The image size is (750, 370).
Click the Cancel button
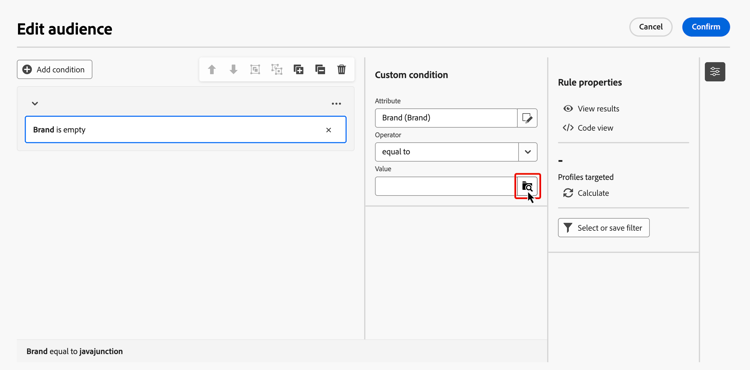tap(651, 27)
